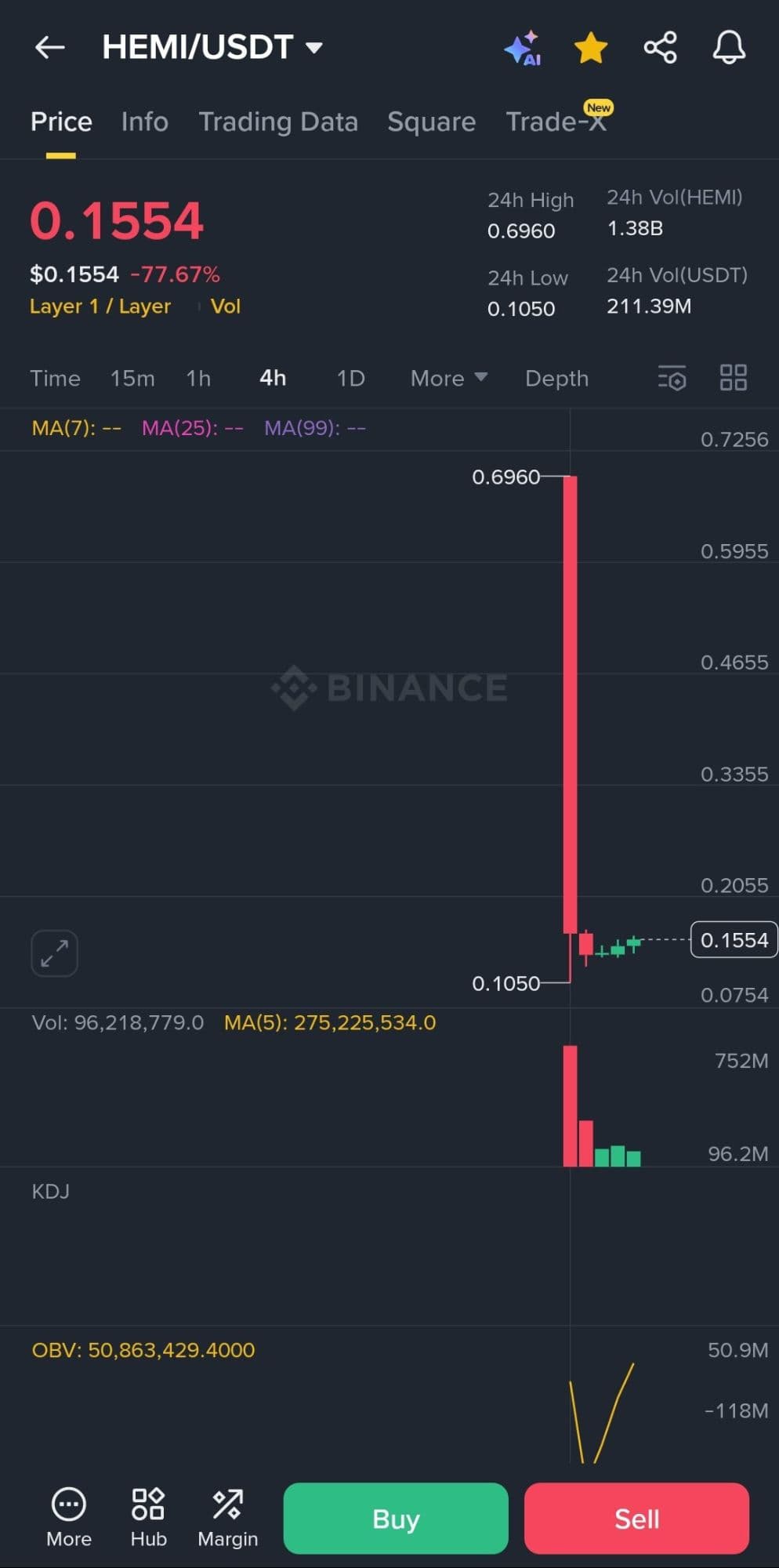Open price alert bell icon
779x1568 pixels.
pyautogui.click(x=728, y=48)
